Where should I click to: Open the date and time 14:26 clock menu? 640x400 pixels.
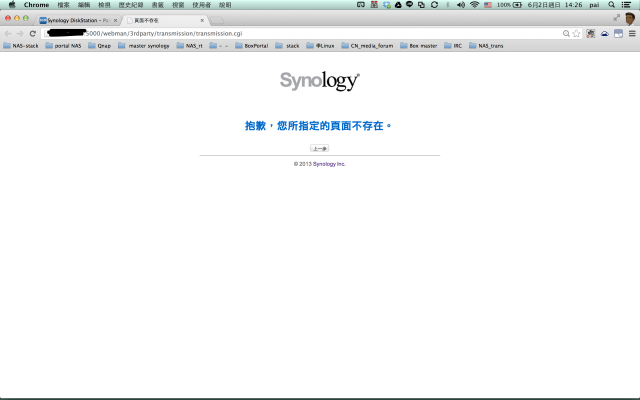point(555,4)
